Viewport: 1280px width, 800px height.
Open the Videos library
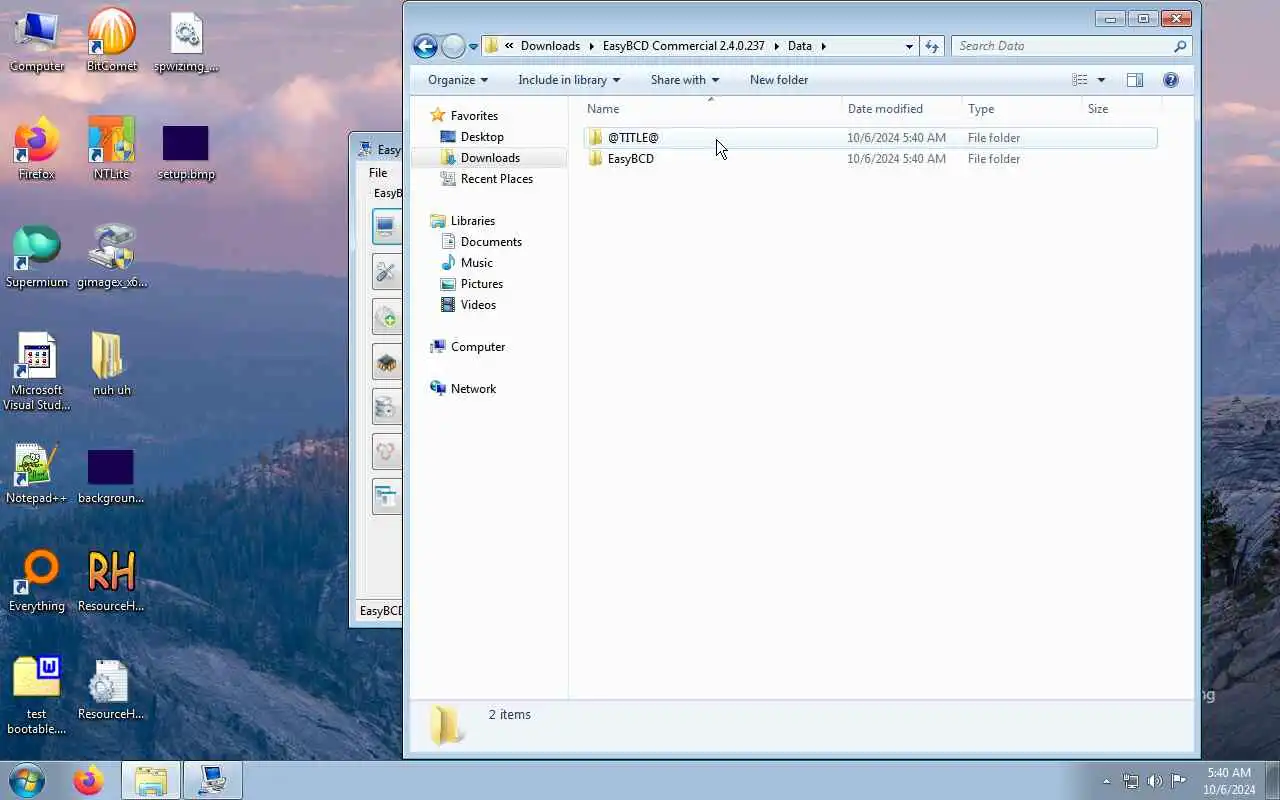(478, 305)
